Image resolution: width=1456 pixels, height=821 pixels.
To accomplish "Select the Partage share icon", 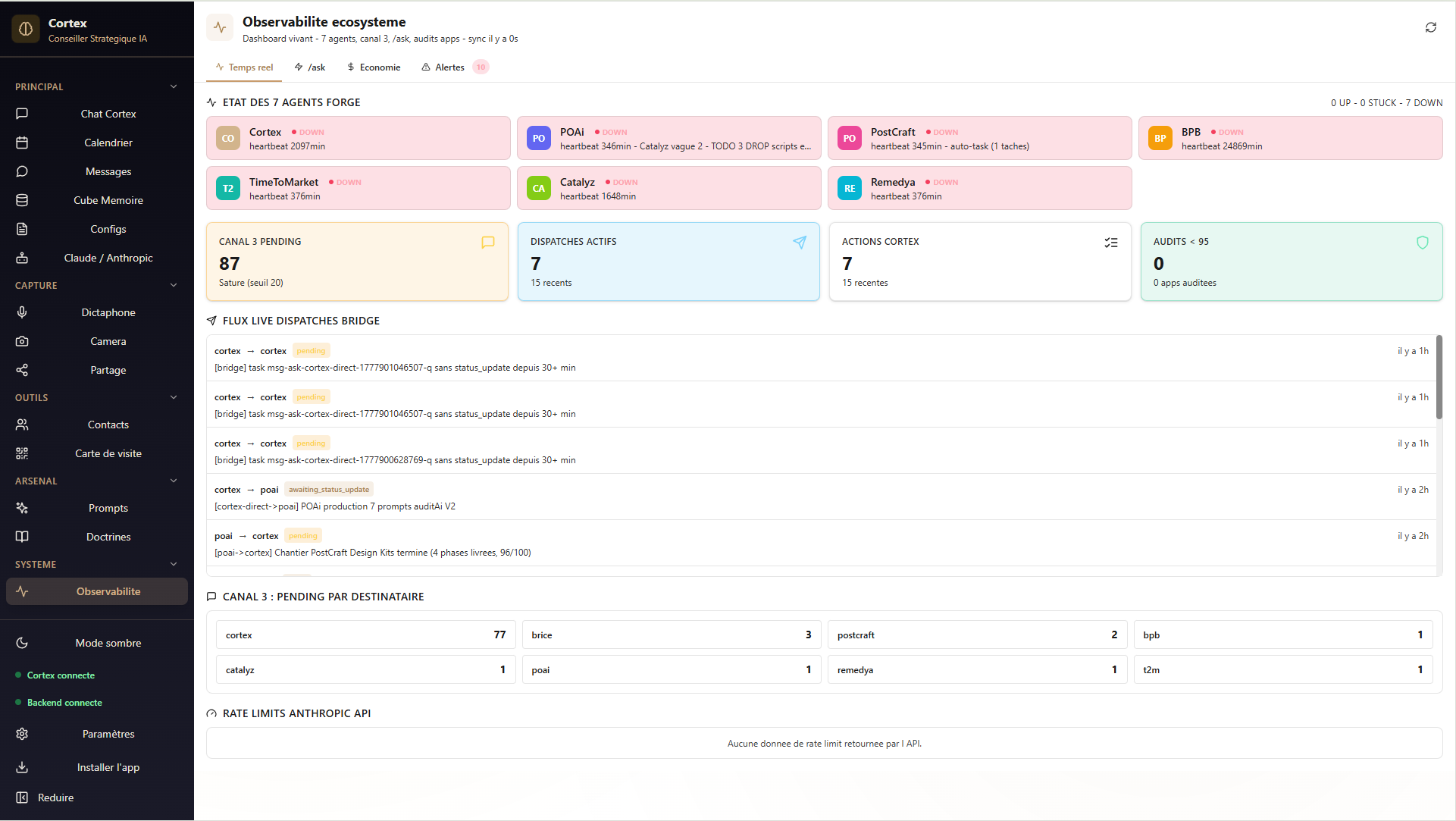I will (22, 370).
